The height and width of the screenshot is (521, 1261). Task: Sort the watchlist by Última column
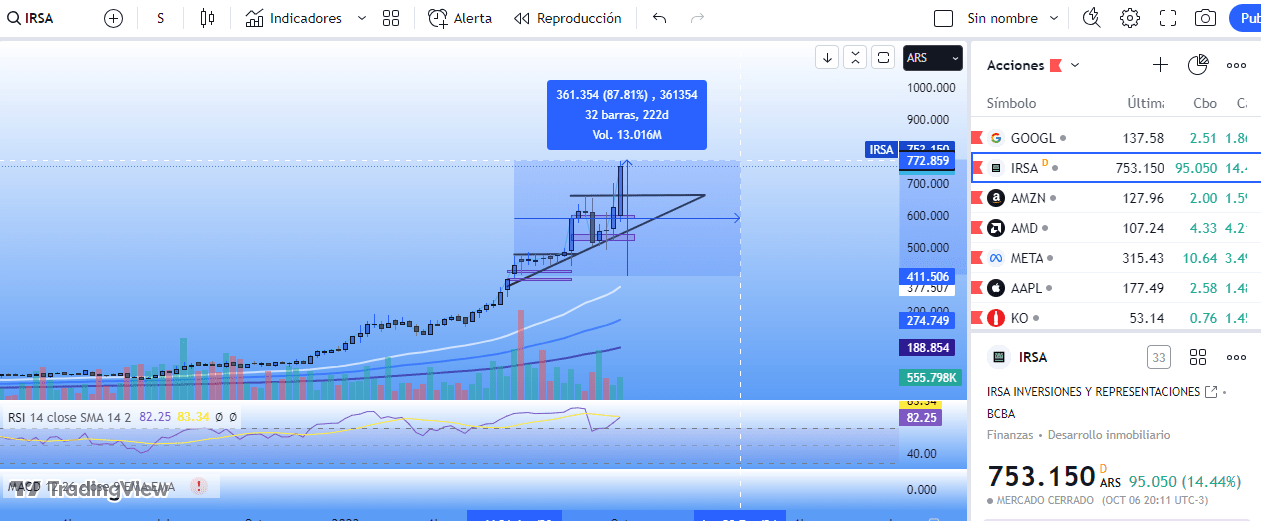[x=1145, y=103]
